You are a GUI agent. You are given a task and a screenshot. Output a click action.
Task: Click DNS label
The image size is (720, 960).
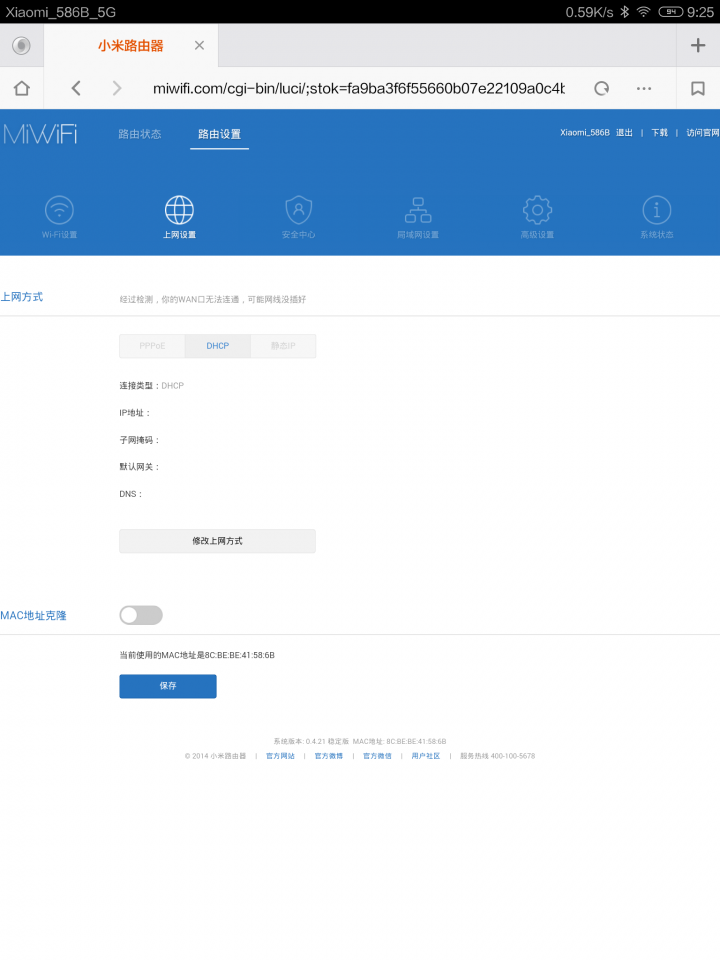130,494
